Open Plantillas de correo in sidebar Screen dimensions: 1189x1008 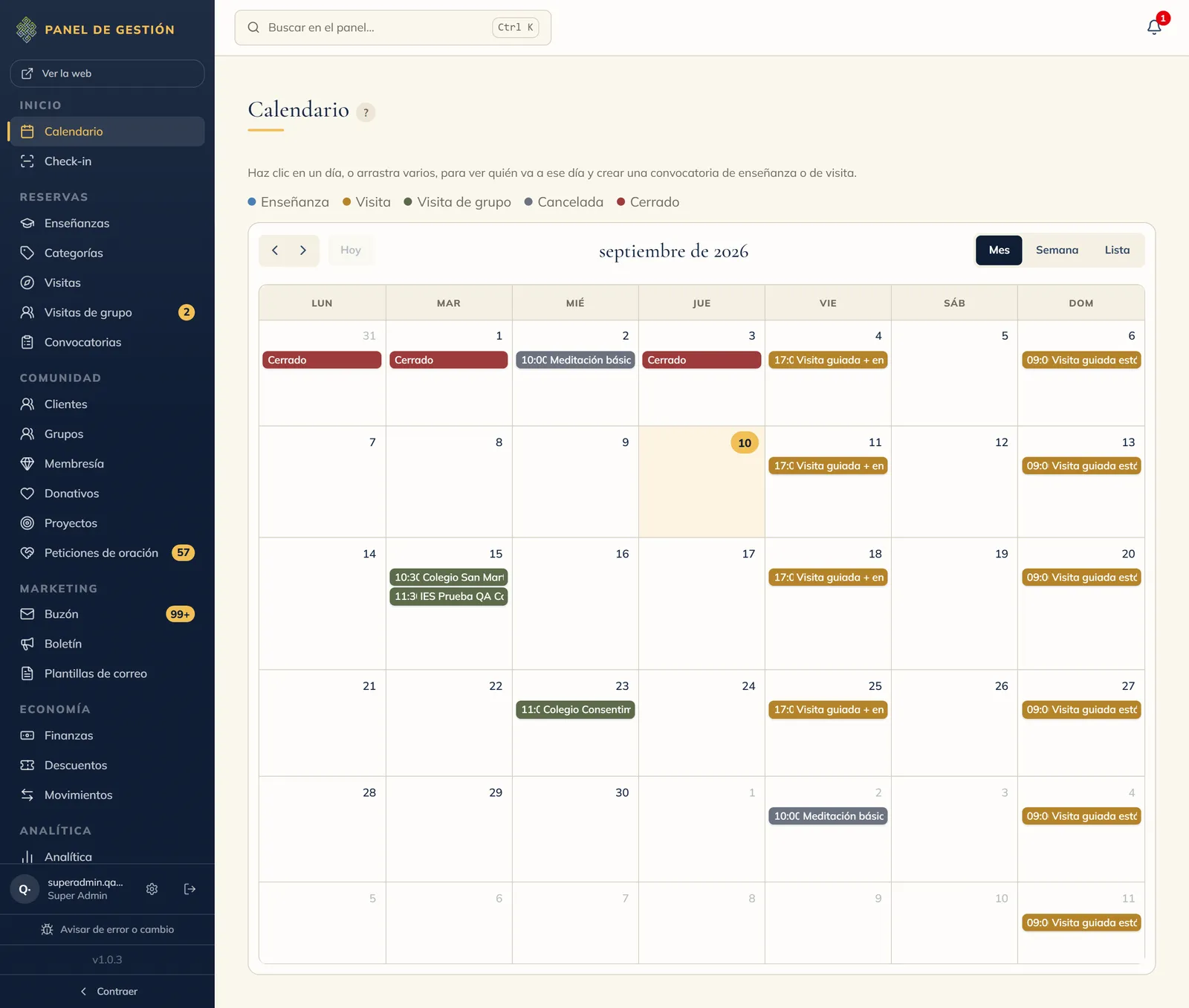[x=107, y=673]
